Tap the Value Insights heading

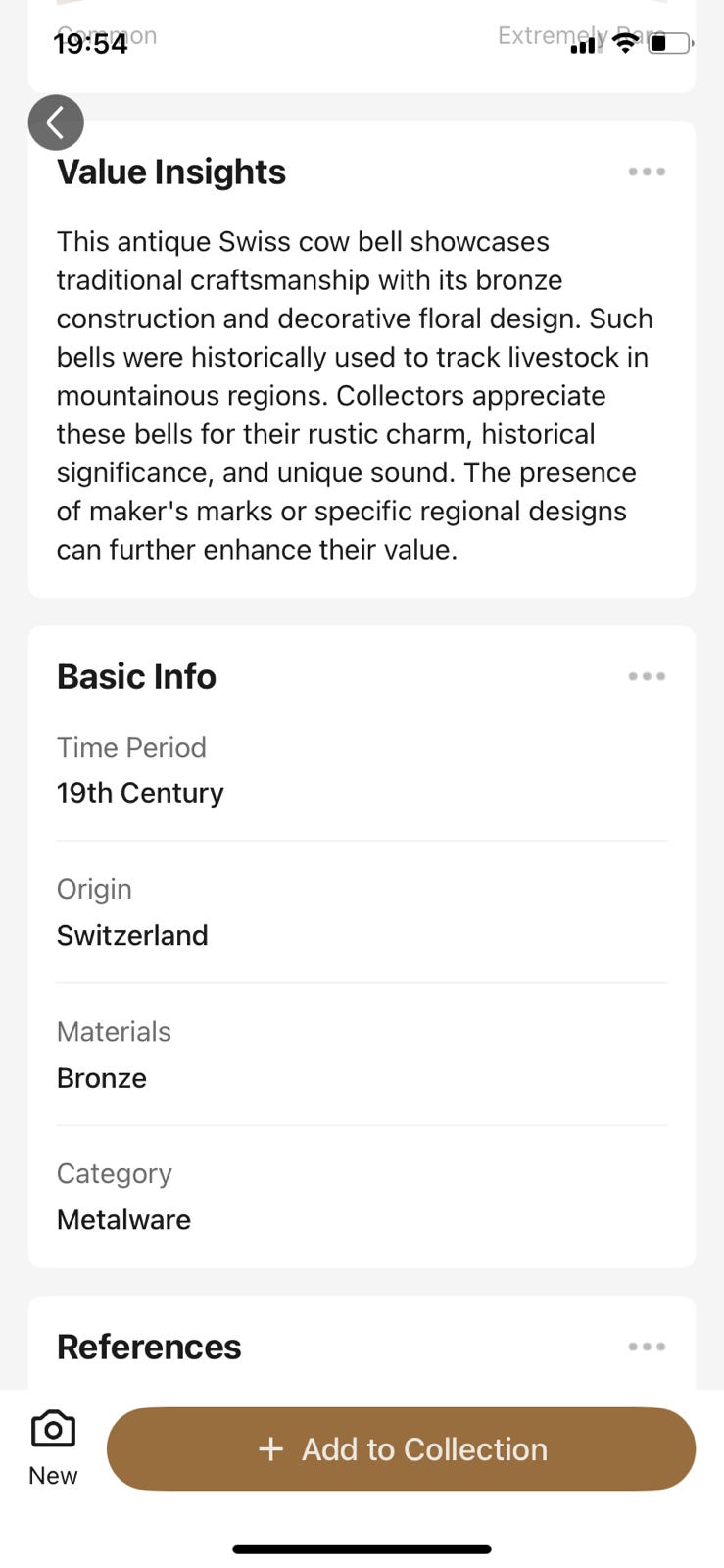click(171, 171)
